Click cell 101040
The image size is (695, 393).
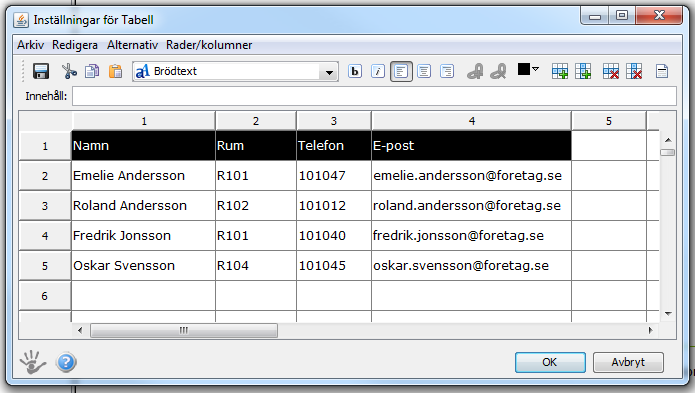(x=334, y=236)
